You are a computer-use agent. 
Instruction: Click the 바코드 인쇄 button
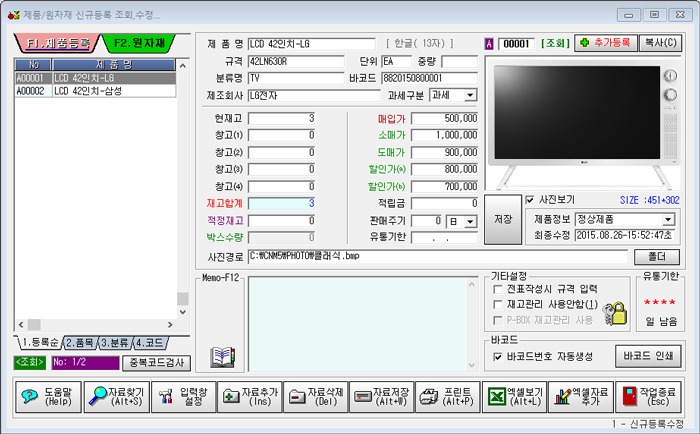pyautogui.click(x=648, y=356)
